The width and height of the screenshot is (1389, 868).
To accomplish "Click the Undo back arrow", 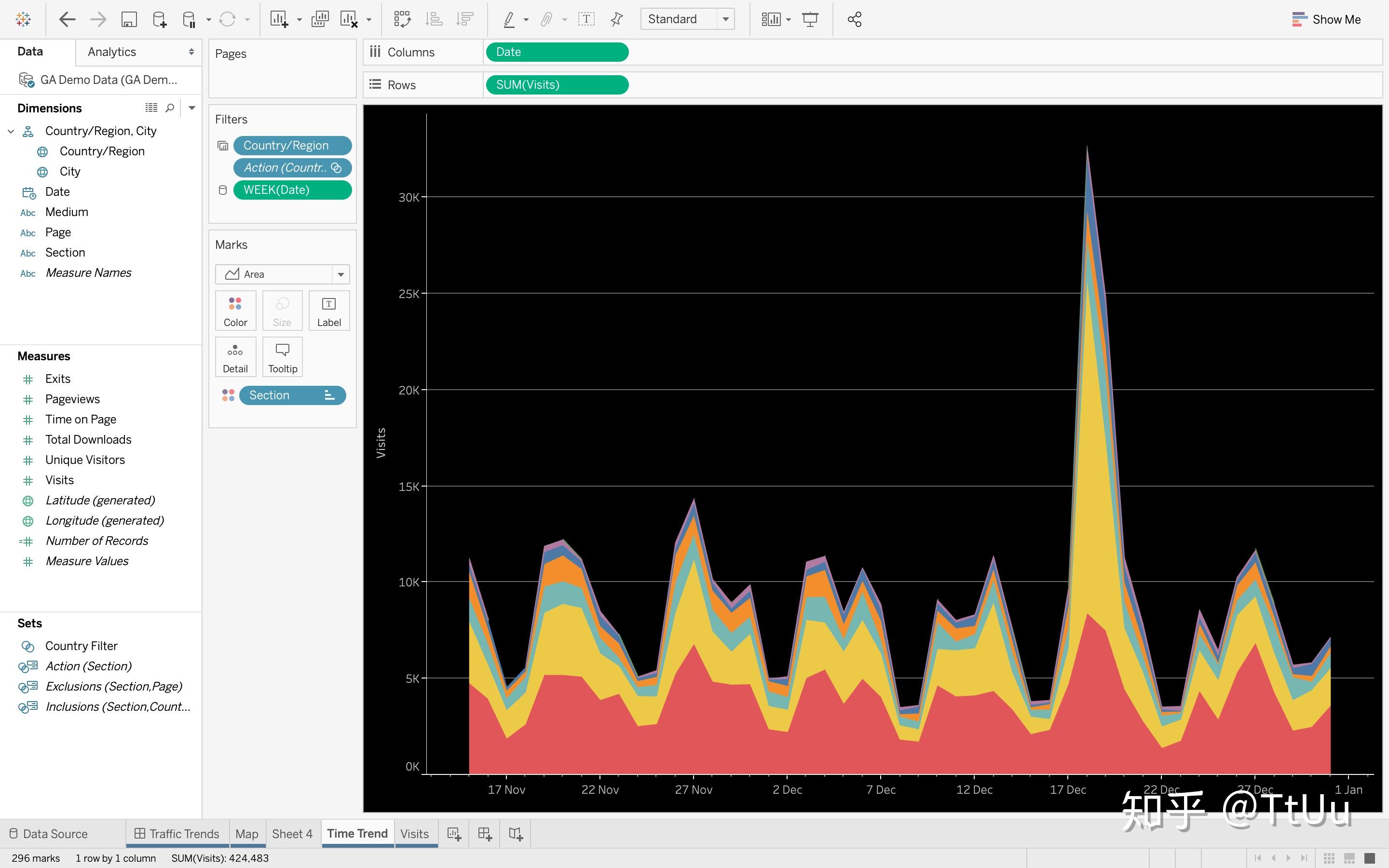I will coord(67,19).
